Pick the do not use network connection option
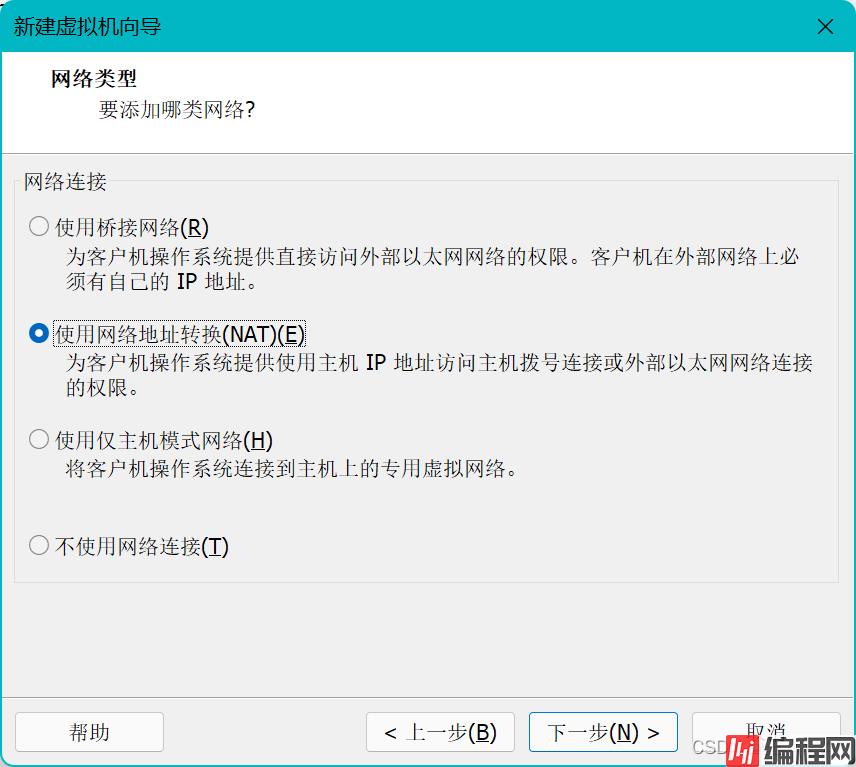The height and width of the screenshot is (767, 856). pyautogui.click(x=39, y=546)
